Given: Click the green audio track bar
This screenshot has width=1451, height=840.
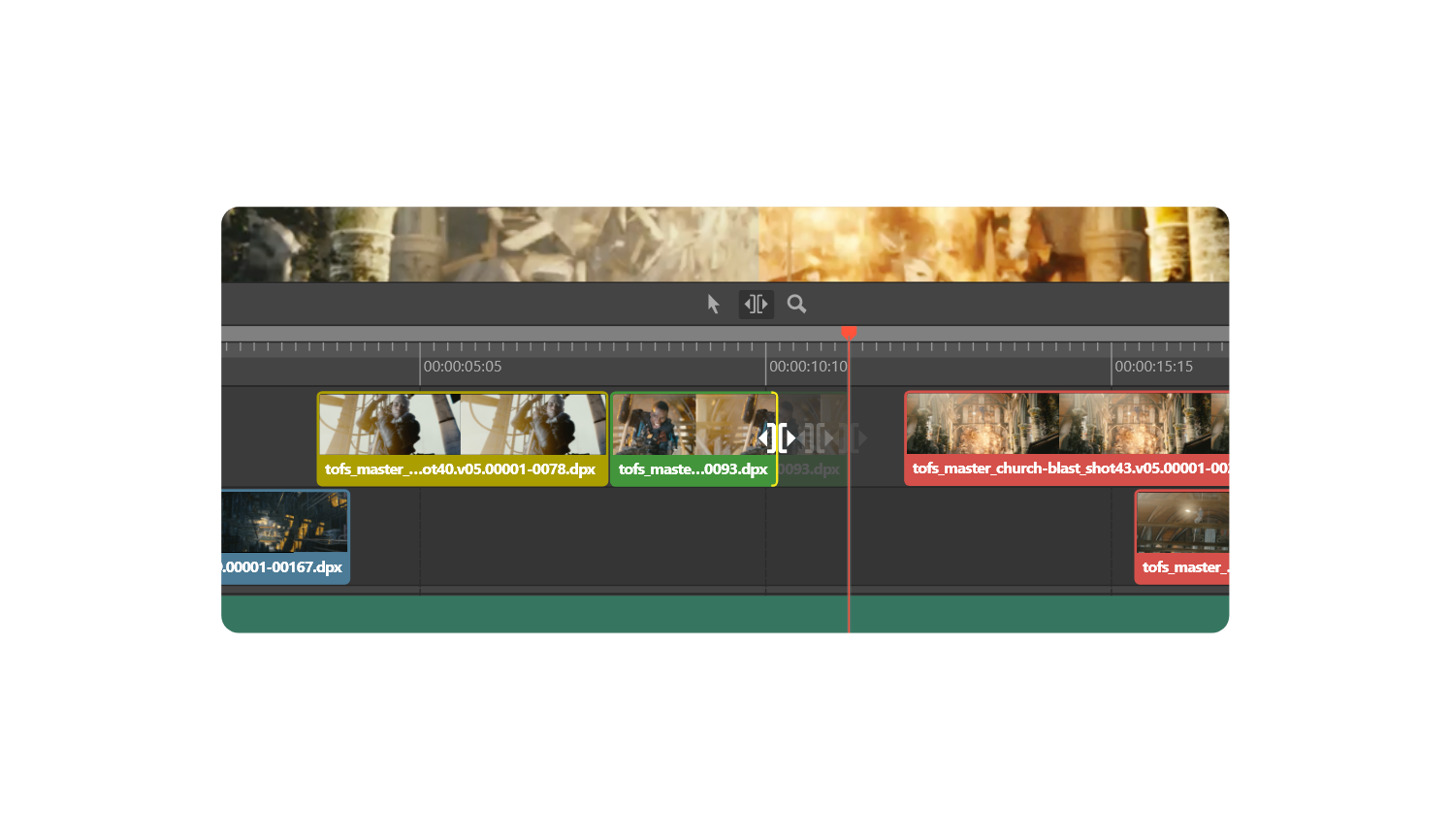Looking at the screenshot, I should [x=725, y=614].
